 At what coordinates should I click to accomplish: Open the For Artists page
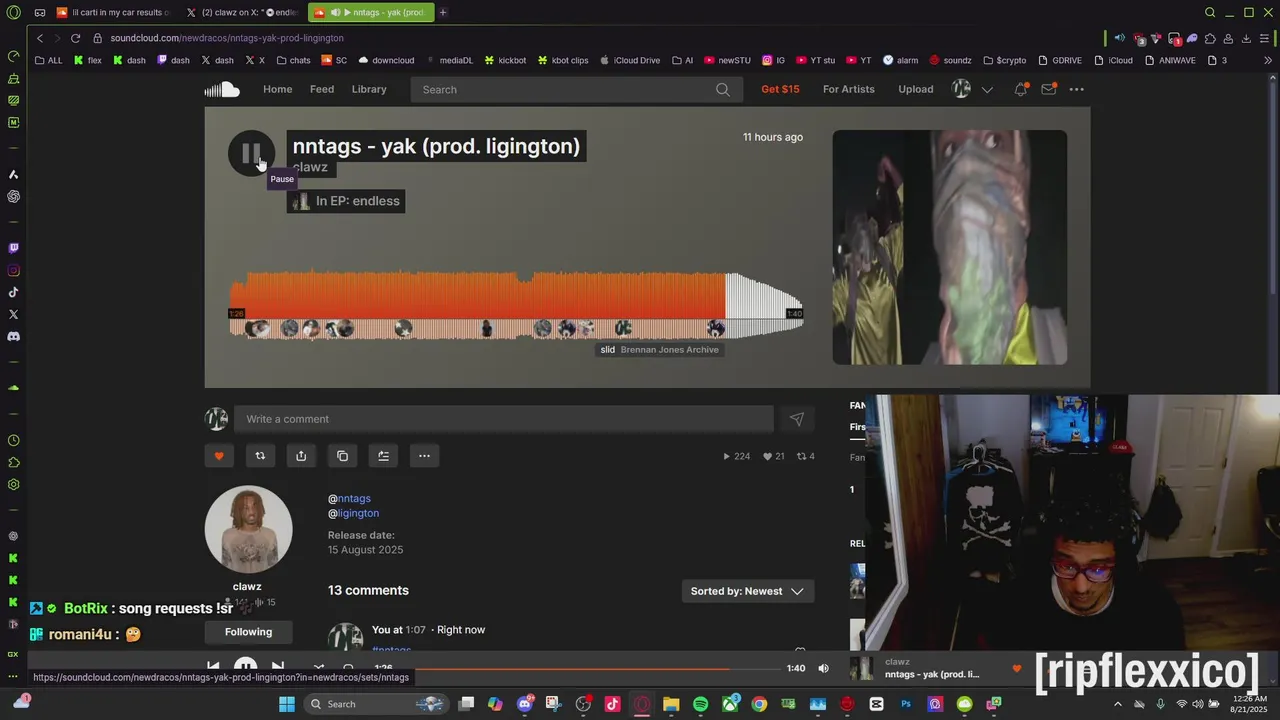pyautogui.click(x=848, y=89)
